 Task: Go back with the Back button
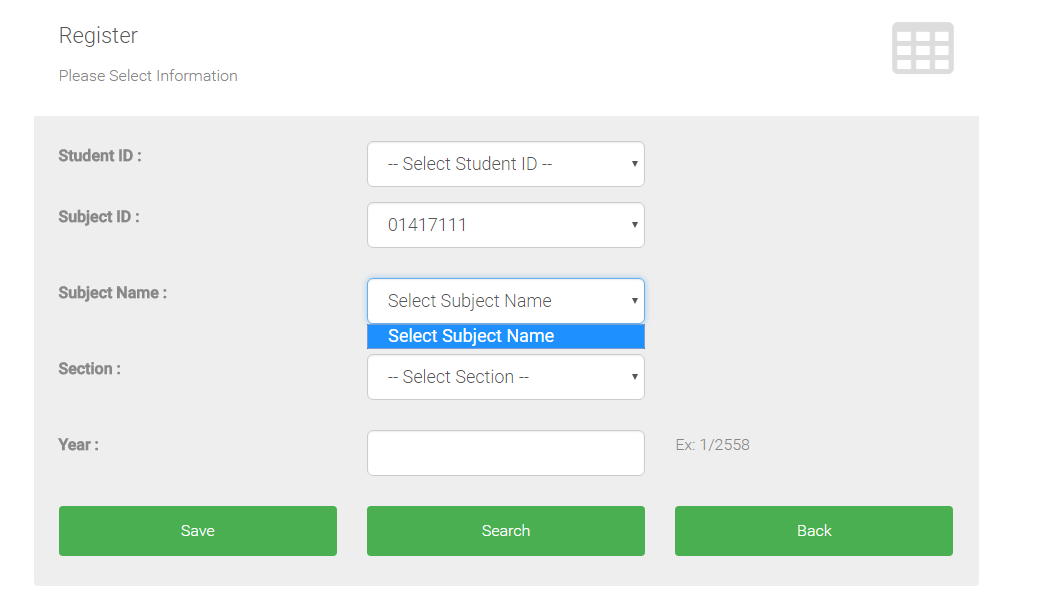(813, 531)
